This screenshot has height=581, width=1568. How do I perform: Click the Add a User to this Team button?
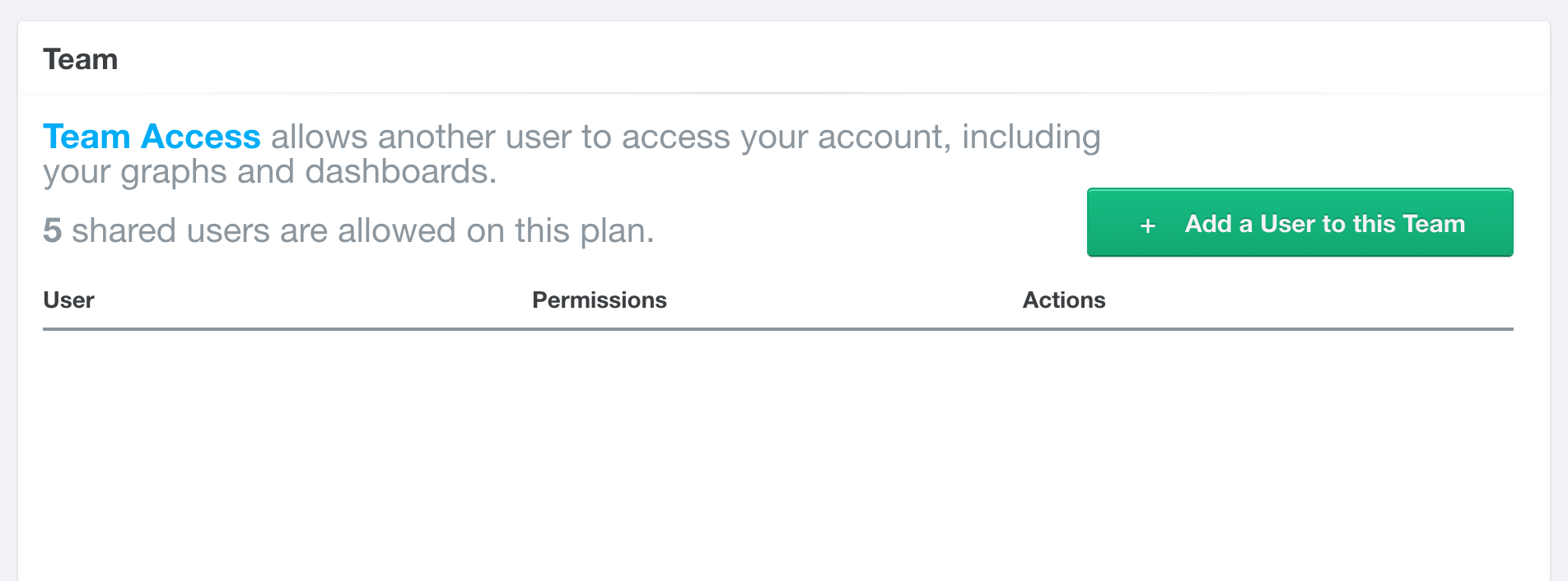tap(1300, 222)
